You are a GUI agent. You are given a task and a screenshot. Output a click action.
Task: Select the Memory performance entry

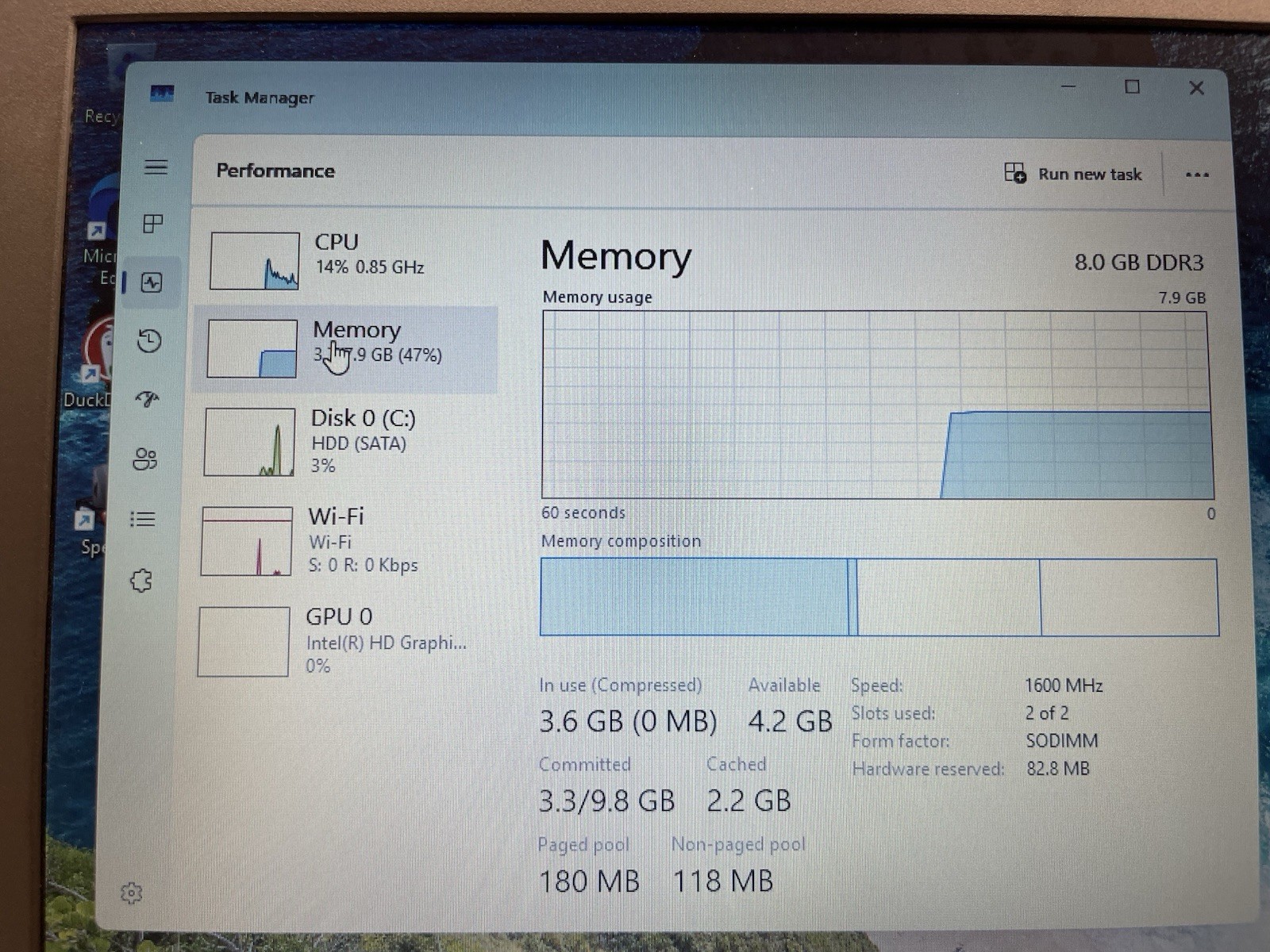tap(346, 349)
